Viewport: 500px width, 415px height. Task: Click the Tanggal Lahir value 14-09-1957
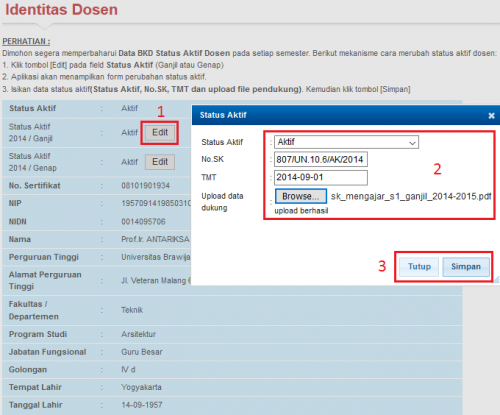pyautogui.click(x=142, y=405)
